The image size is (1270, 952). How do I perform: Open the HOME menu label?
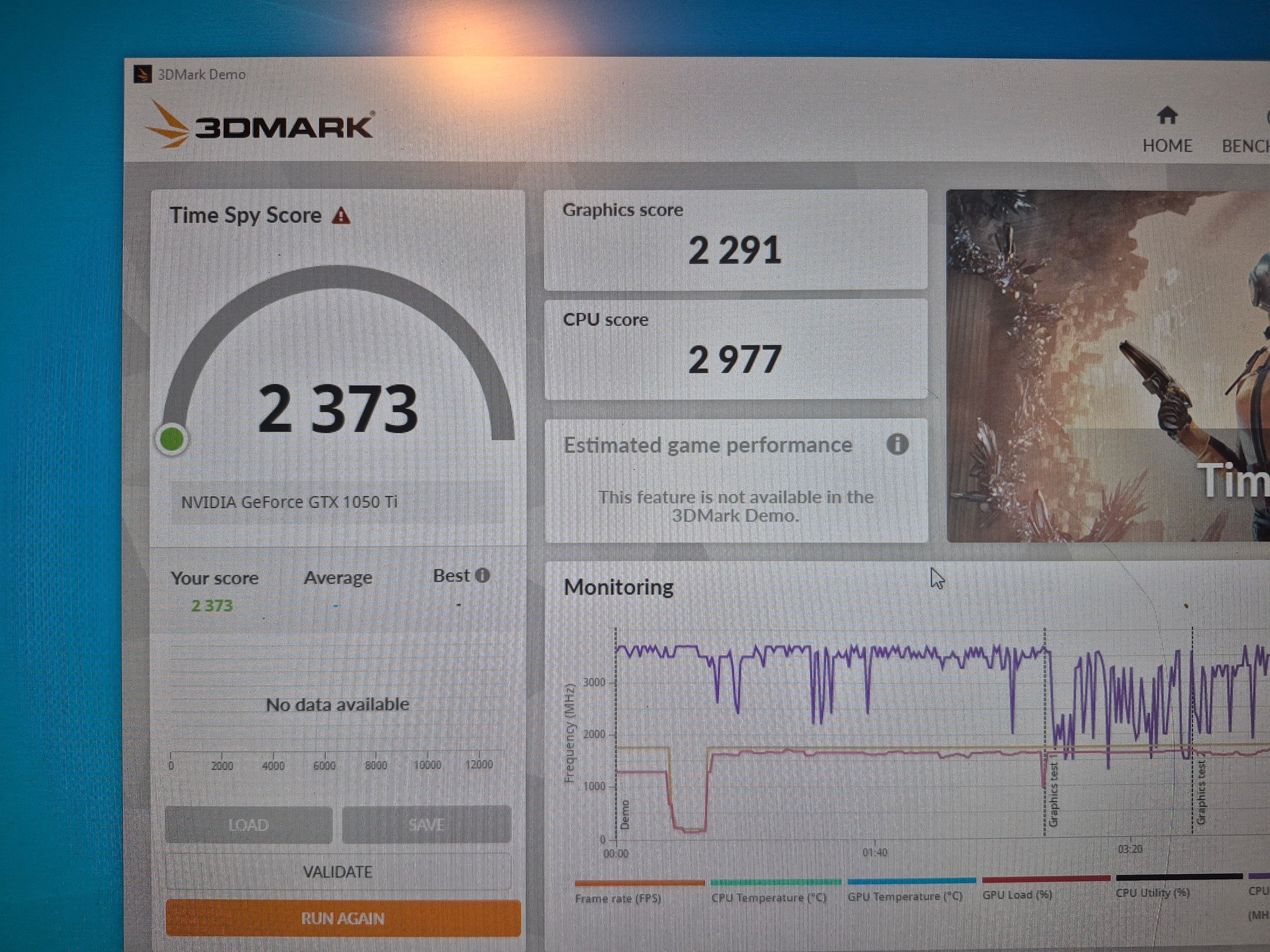1167,146
